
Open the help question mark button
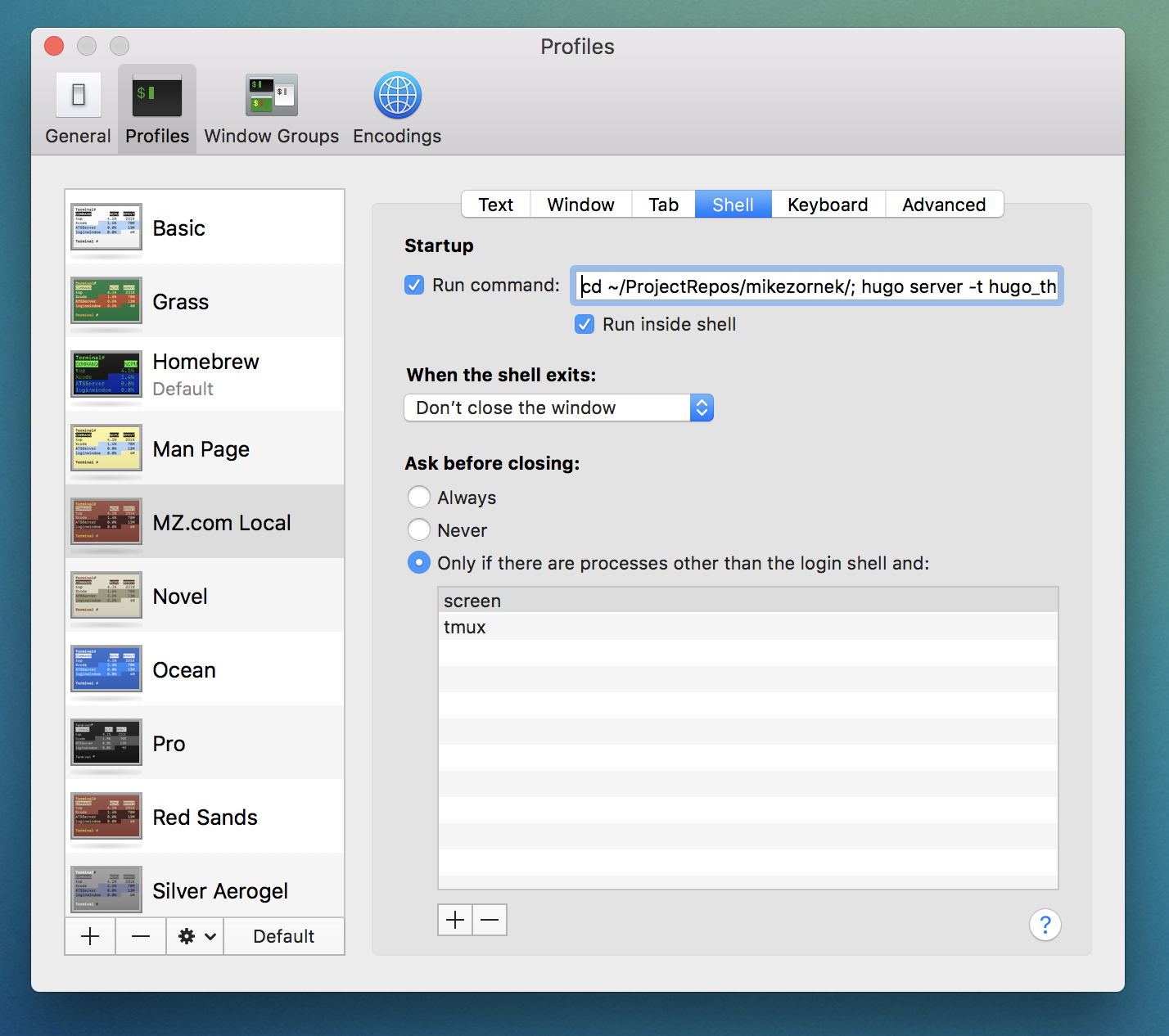point(1045,925)
